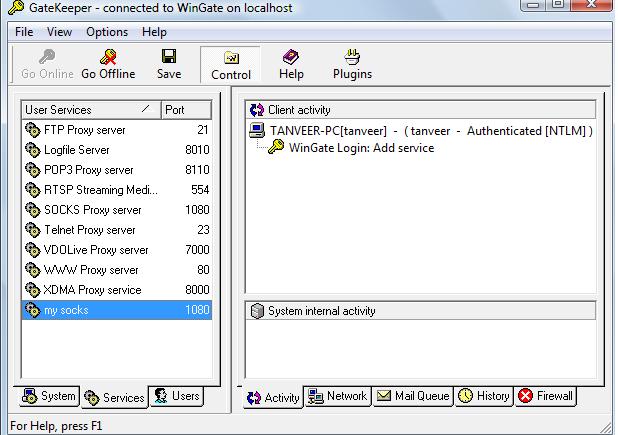Switch to the Mail Queue tab
Viewport: 618px width, 435px height.
(413, 396)
